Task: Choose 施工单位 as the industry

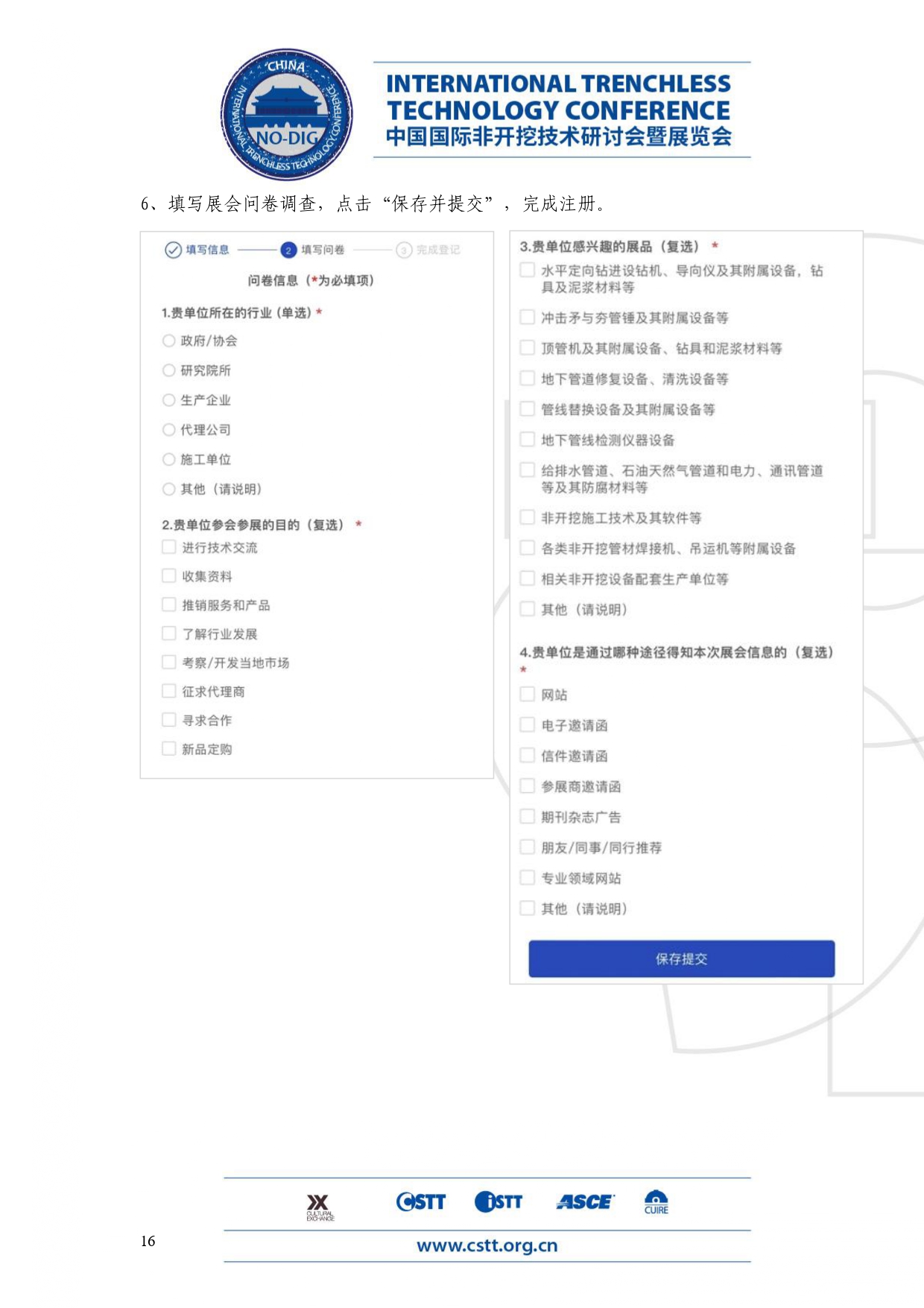Action: (x=169, y=460)
